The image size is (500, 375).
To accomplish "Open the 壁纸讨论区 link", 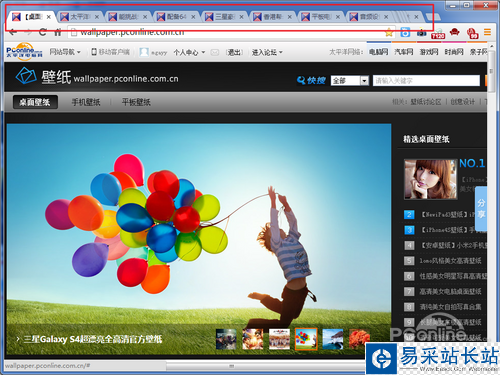I will [x=426, y=102].
